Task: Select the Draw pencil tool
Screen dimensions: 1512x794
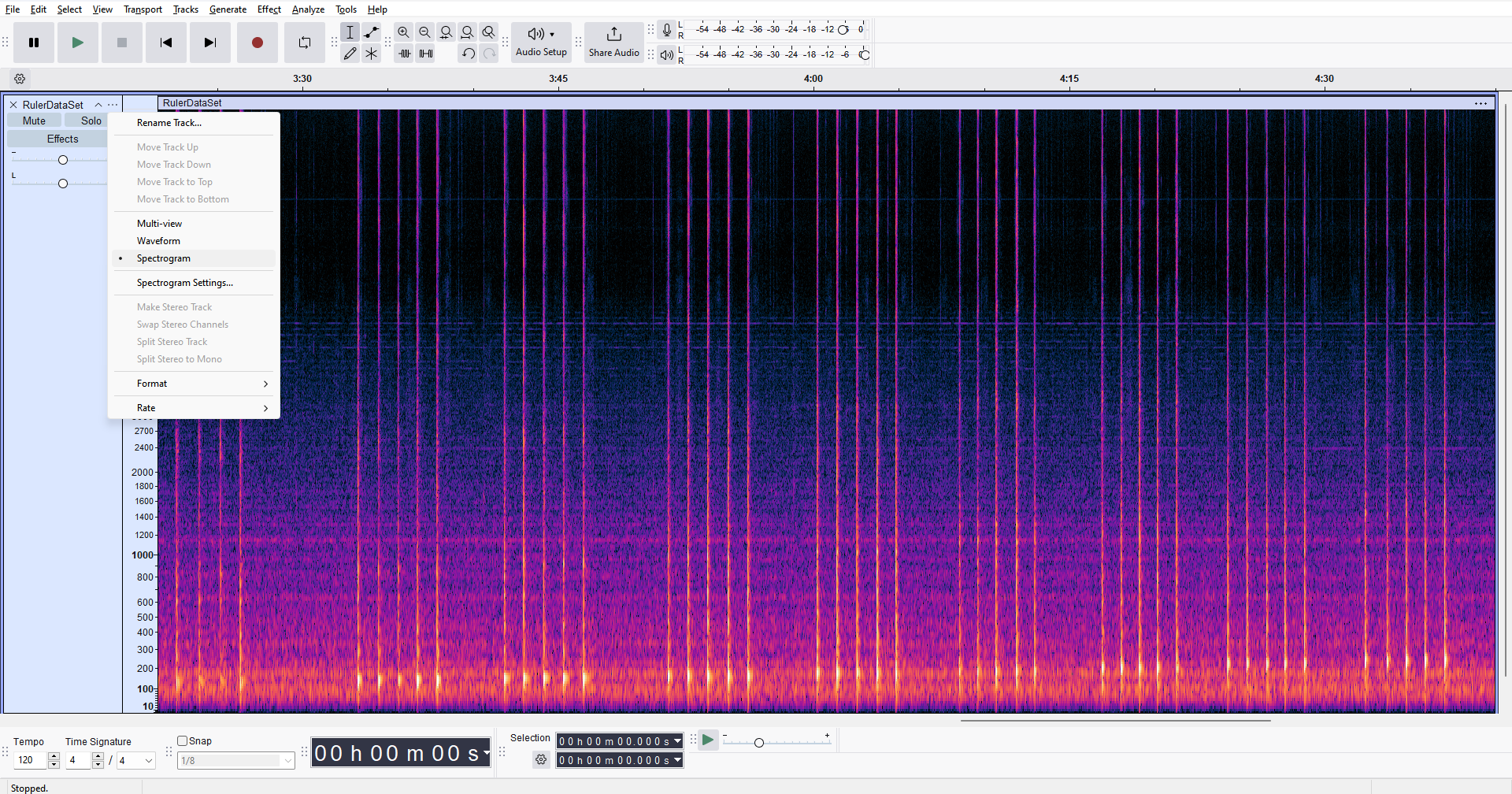Action: [x=350, y=54]
